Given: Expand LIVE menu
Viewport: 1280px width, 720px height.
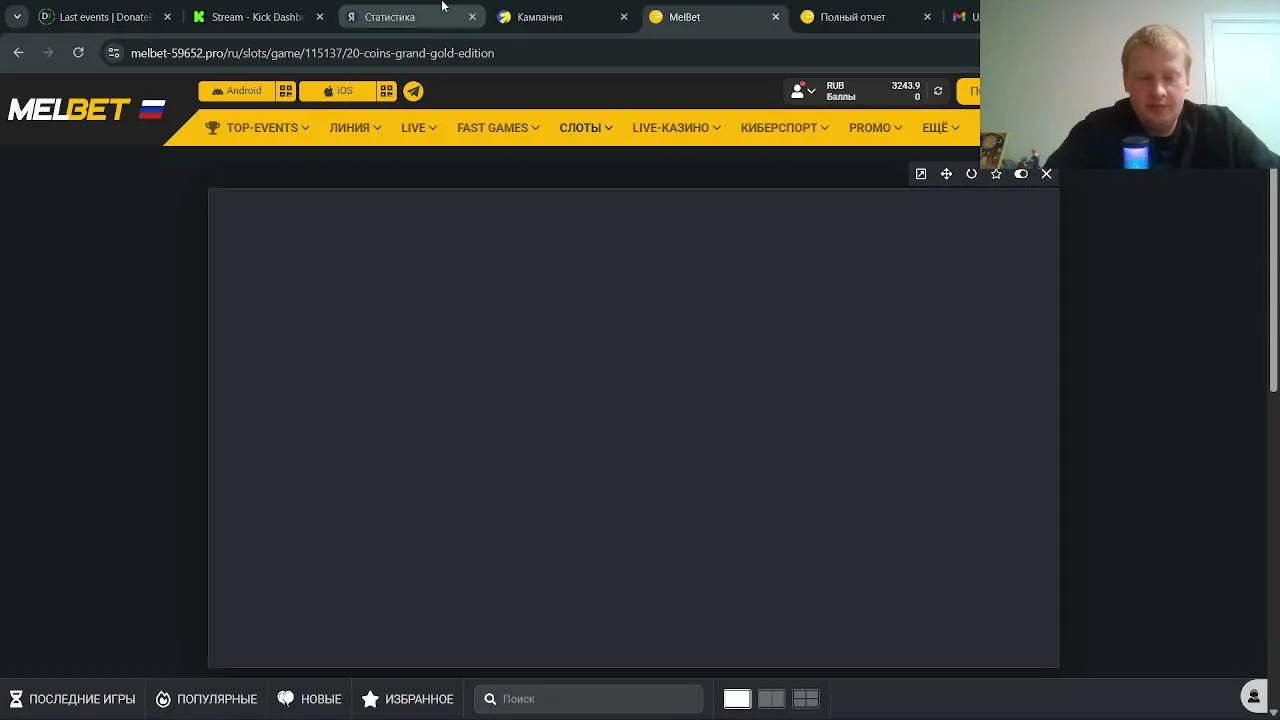Looking at the screenshot, I should click(x=419, y=128).
